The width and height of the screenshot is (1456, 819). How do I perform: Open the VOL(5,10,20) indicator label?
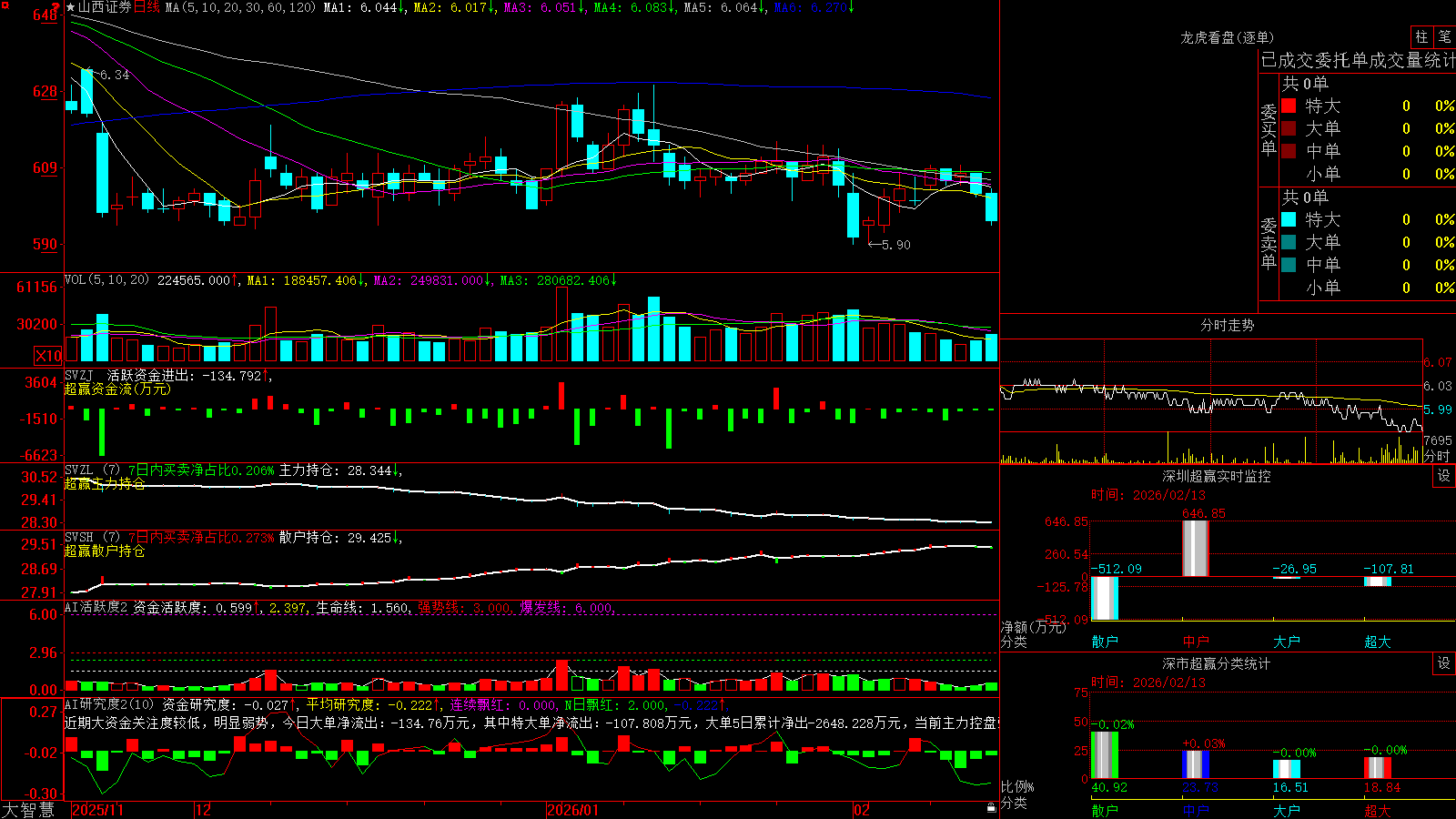(x=106, y=280)
